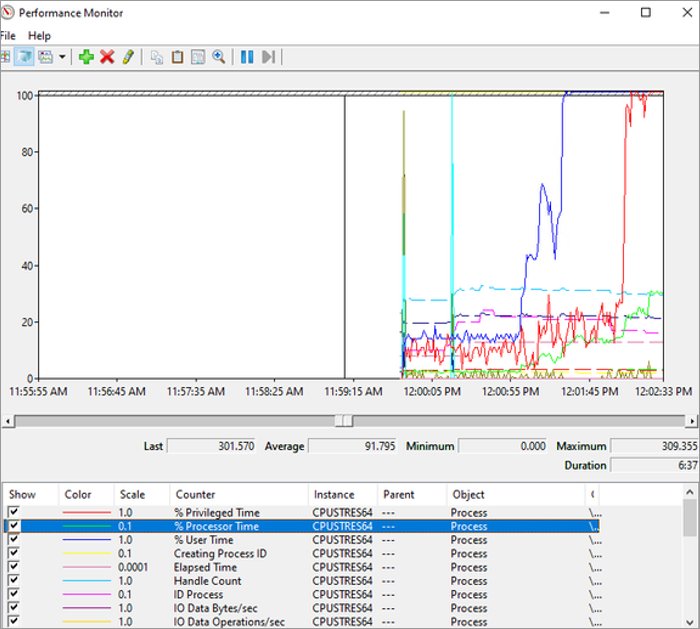Click the Last value field 301.570
Image resolution: width=700 pixels, height=629 pixels.
coord(212,446)
